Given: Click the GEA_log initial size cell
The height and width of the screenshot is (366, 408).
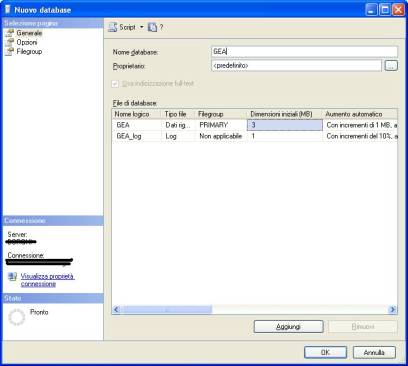Looking at the screenshot, I should coord(285,136).
